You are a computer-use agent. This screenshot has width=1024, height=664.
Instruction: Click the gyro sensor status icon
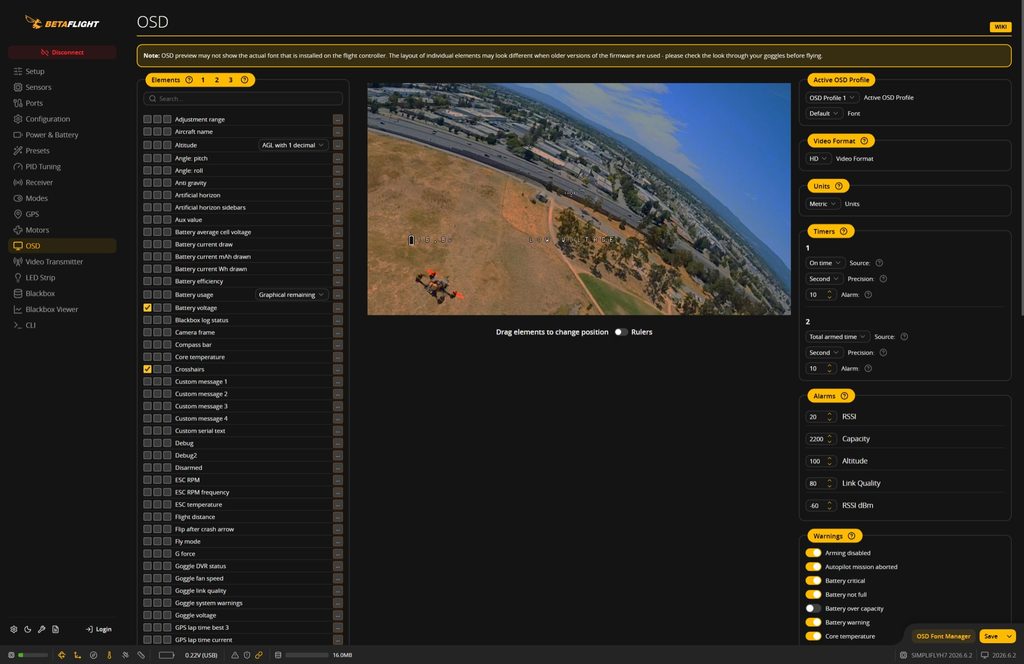[x=61, y=655]
